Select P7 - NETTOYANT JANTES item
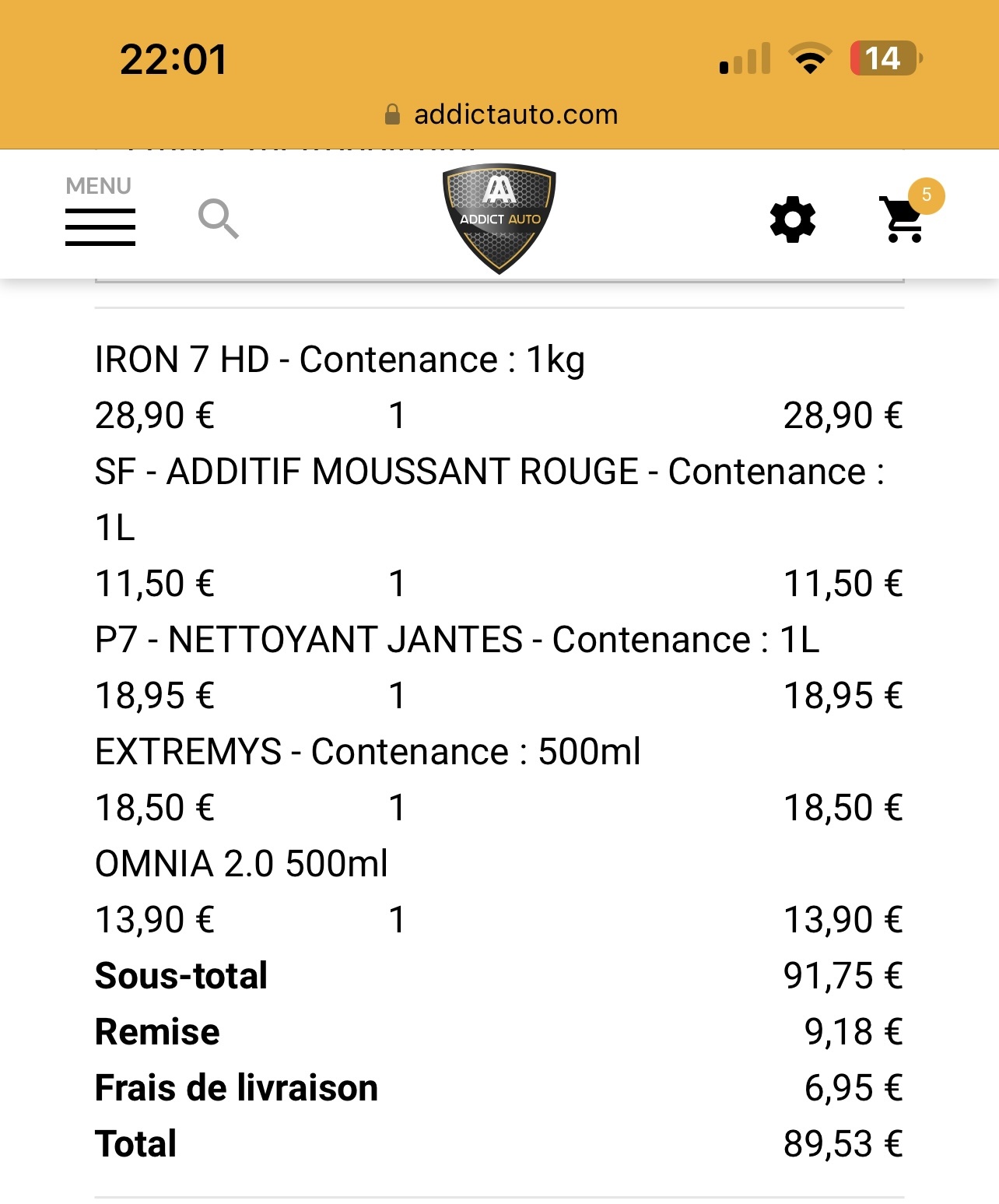 pos(457,640)
